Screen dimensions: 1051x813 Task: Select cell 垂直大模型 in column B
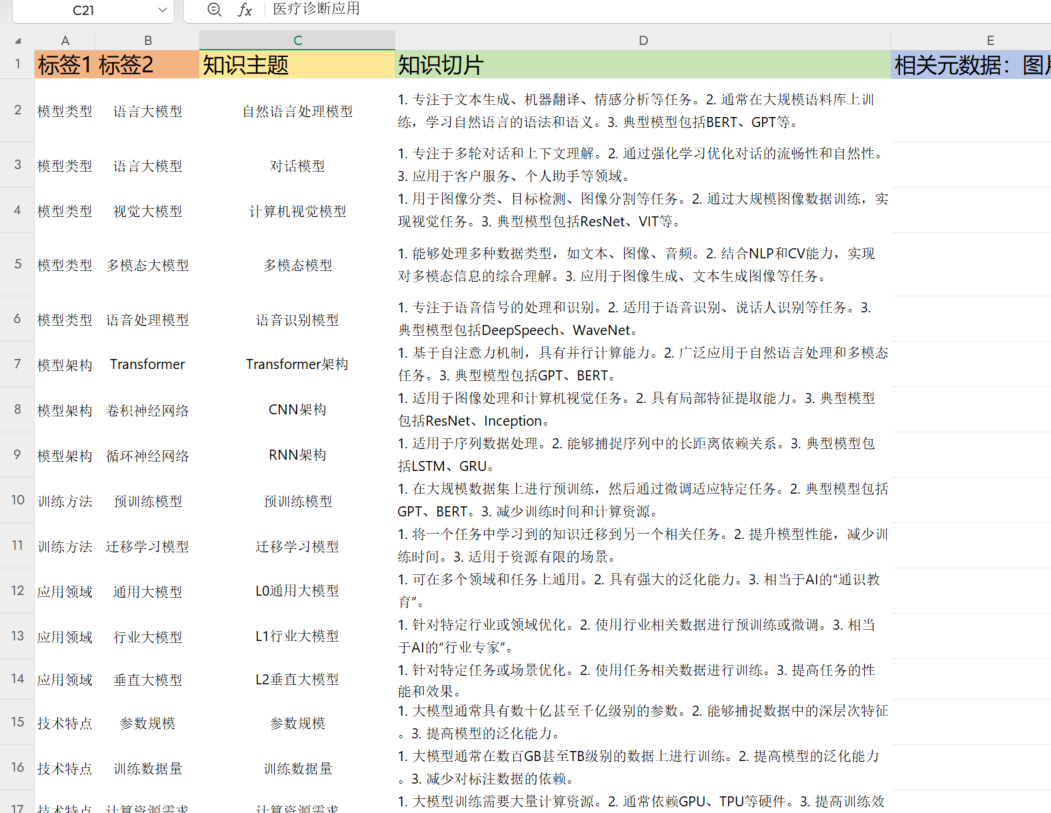click(147, 680)
